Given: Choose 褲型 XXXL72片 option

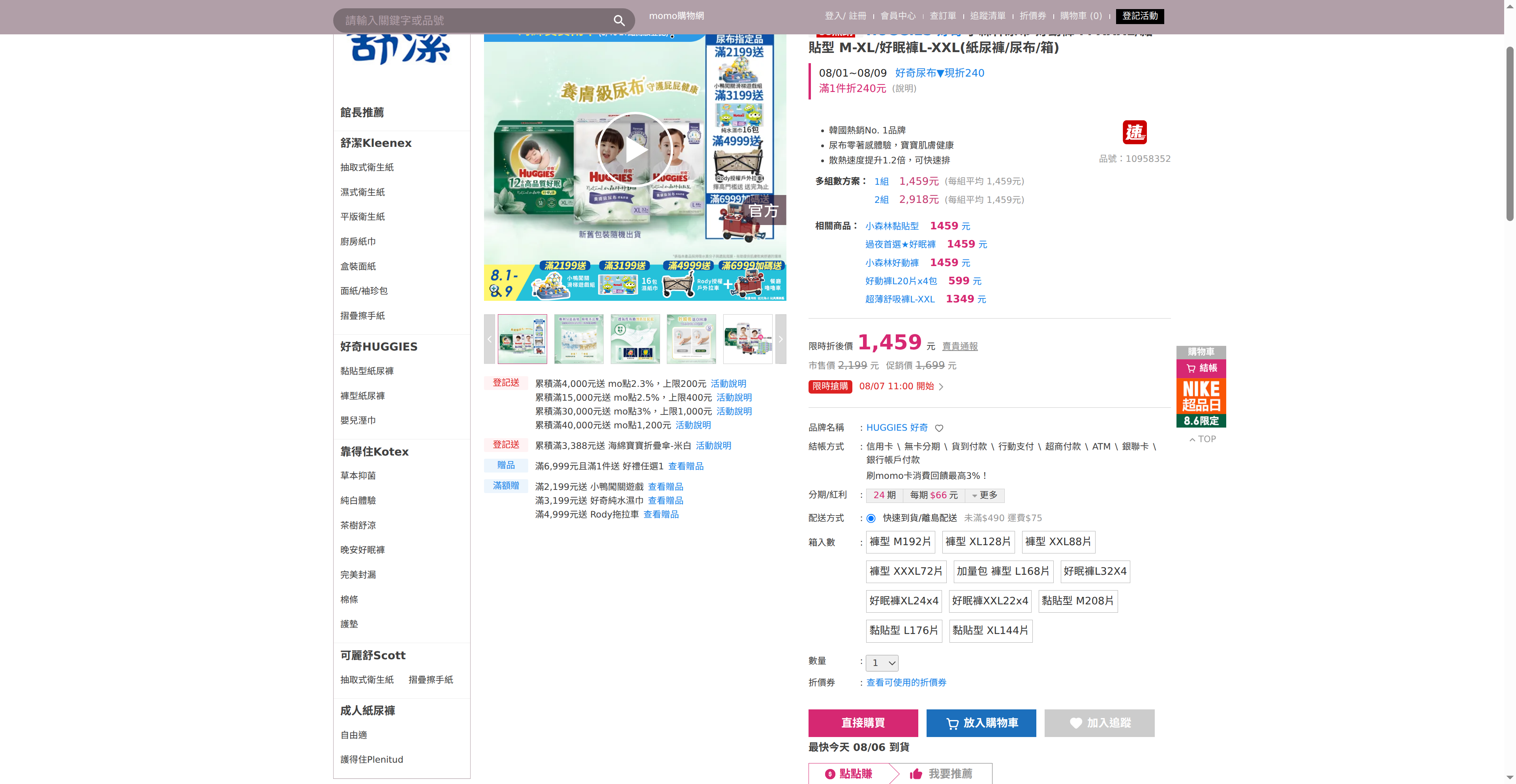Looking at the screenshot, I should click(906, 572).
